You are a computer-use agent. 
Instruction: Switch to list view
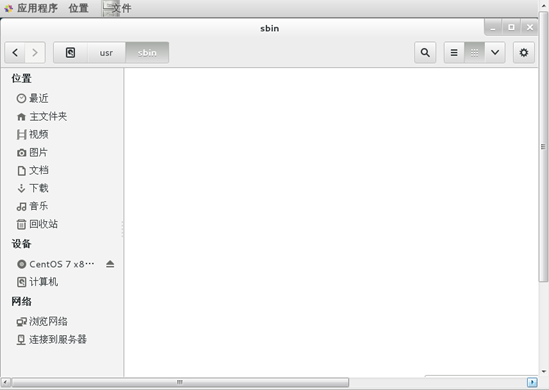click(x=454, y=53)
